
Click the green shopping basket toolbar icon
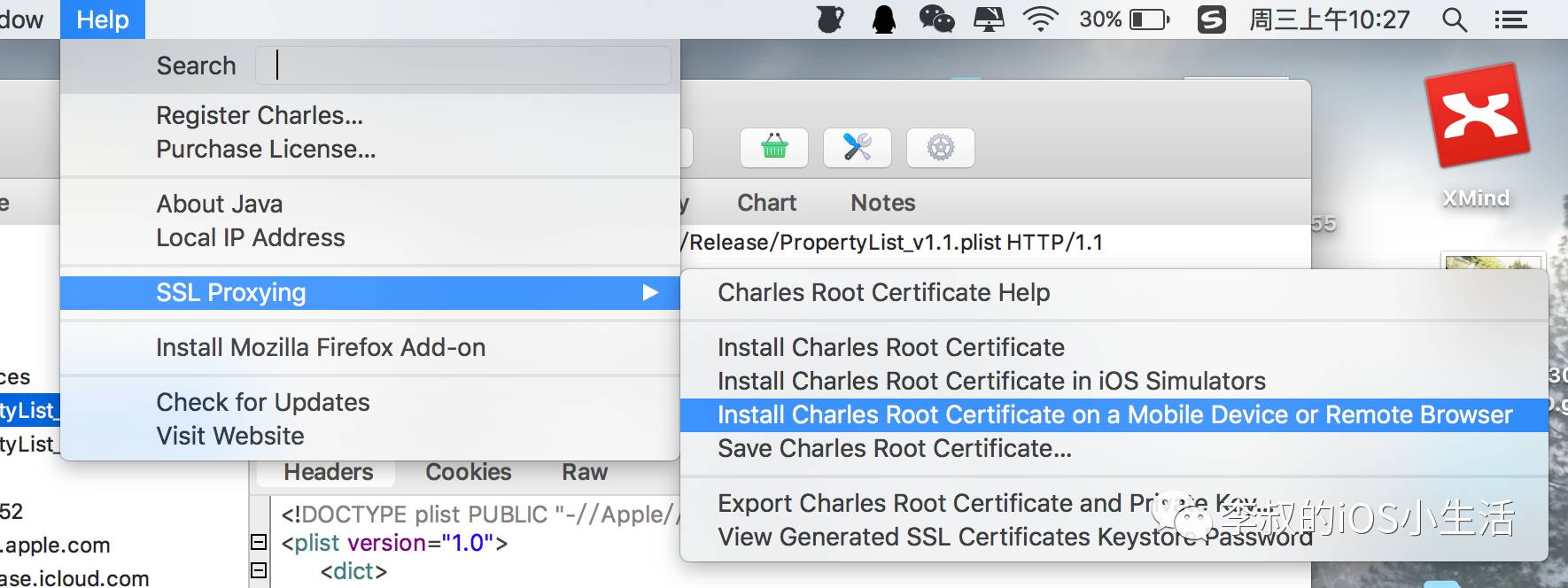(x=773, y=147)
